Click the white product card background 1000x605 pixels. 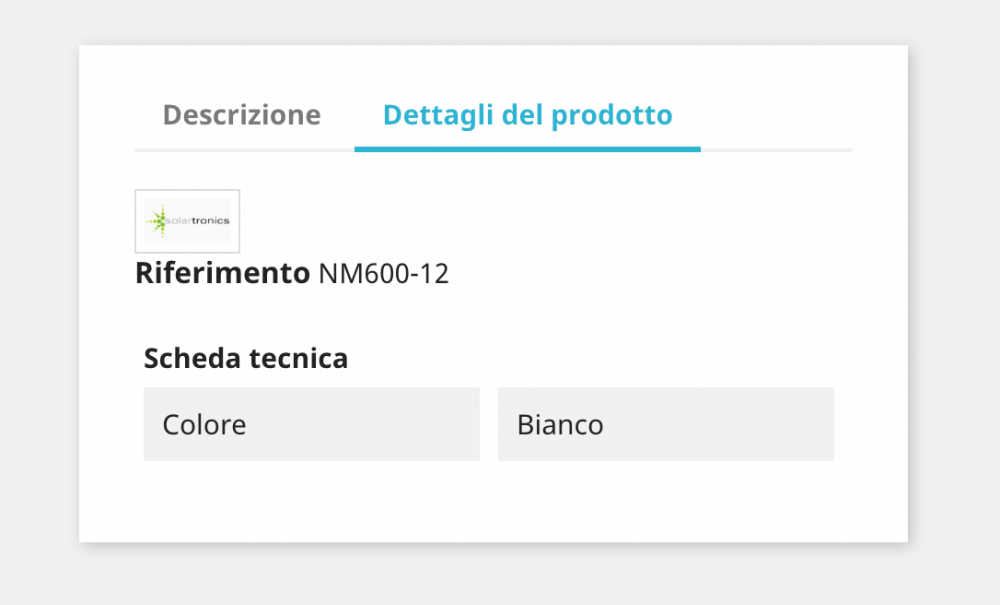(500, 500)
